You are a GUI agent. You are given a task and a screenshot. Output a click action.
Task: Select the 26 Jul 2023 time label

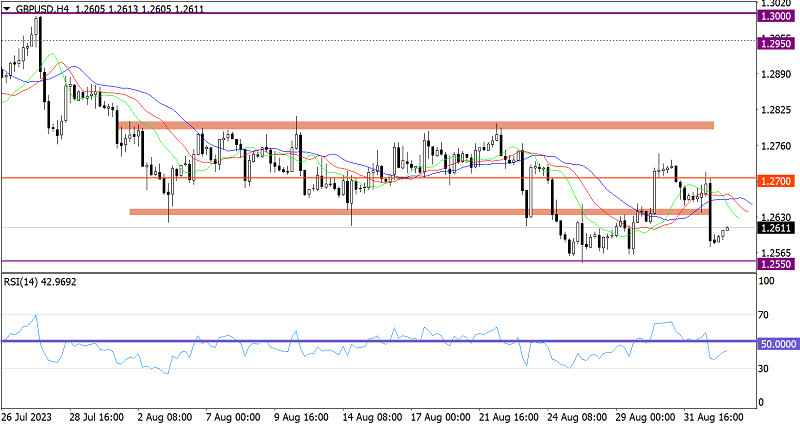pyautogui.click(x=27, y=417)
